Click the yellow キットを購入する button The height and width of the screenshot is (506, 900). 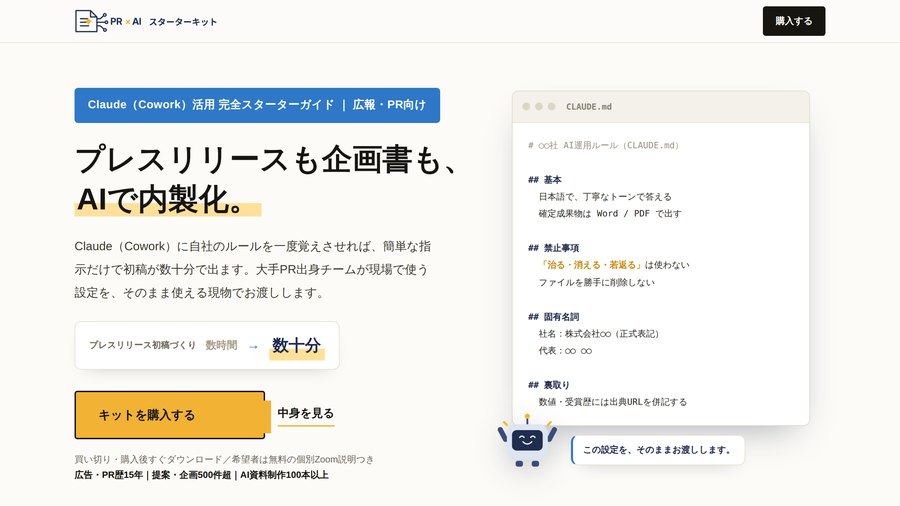pyautogui.click(x=170, y=415)
